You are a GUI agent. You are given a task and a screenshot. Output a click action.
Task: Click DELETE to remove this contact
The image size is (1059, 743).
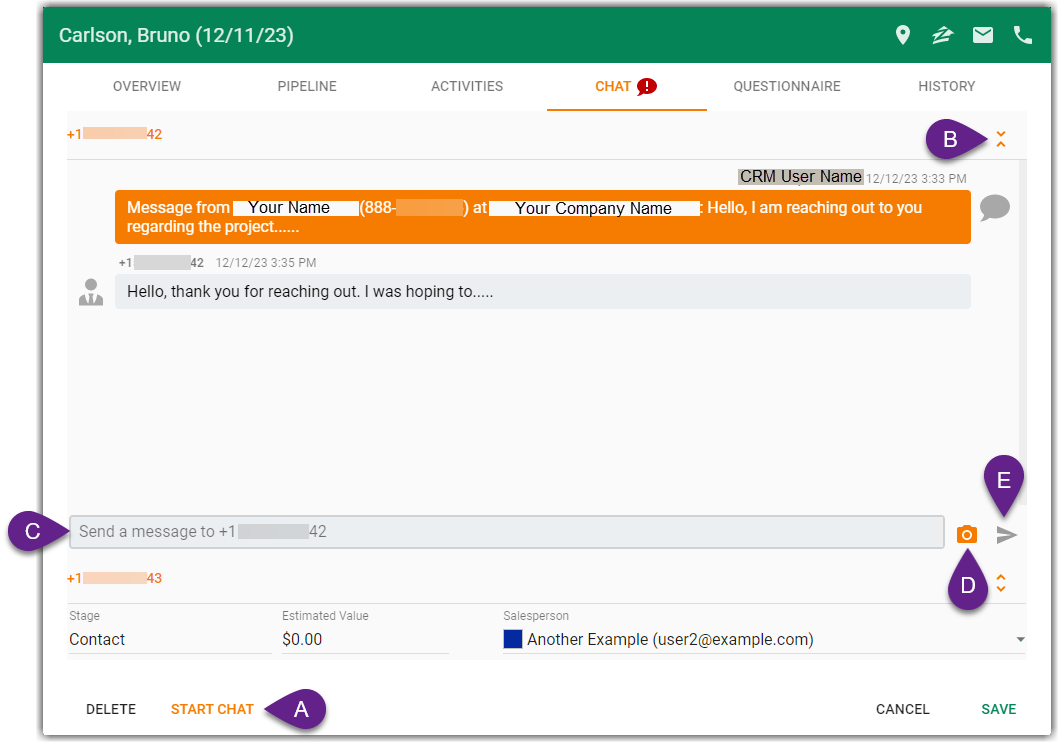tap(110, 709)
